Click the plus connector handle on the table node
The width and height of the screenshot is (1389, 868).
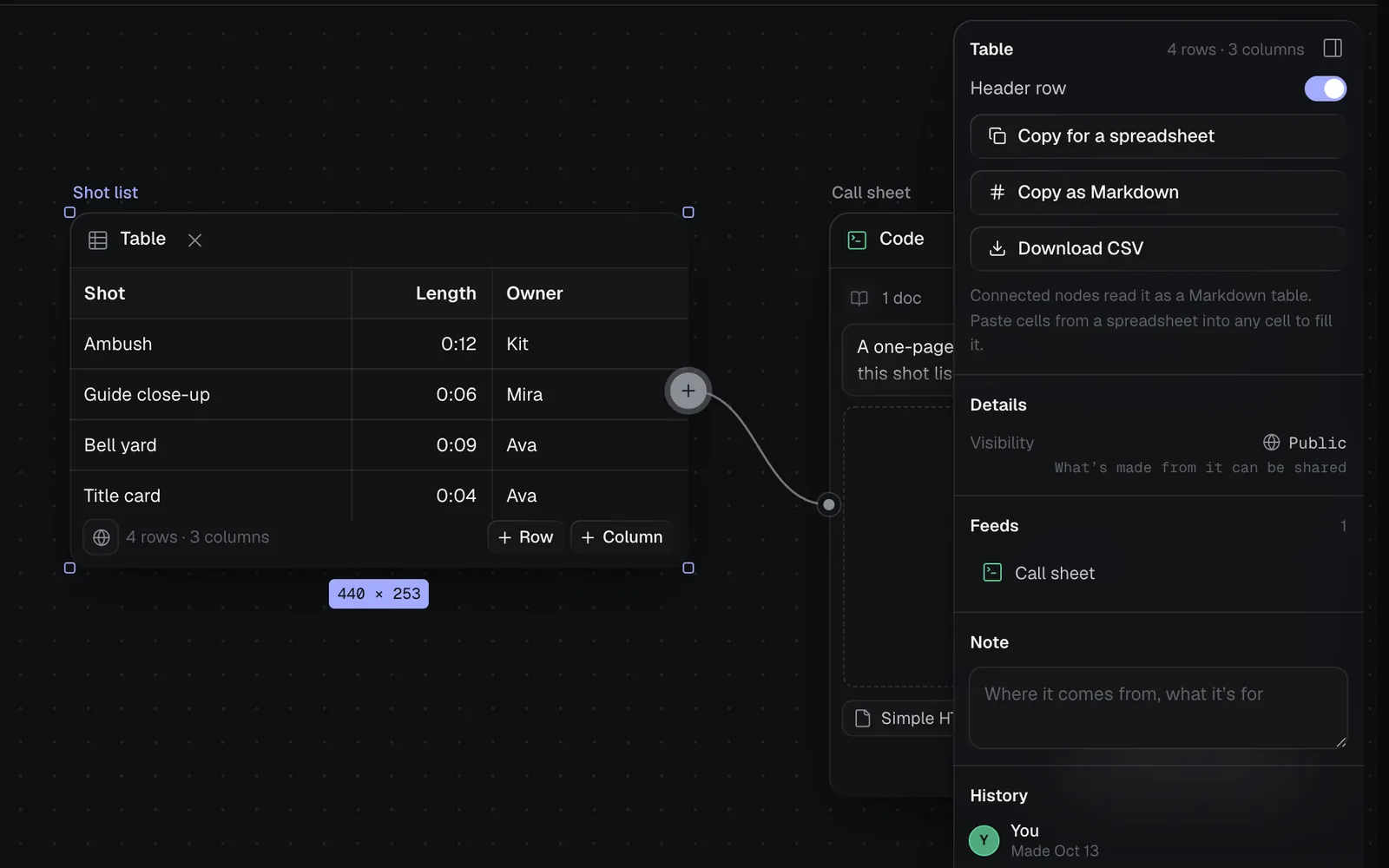click(688, 391)
